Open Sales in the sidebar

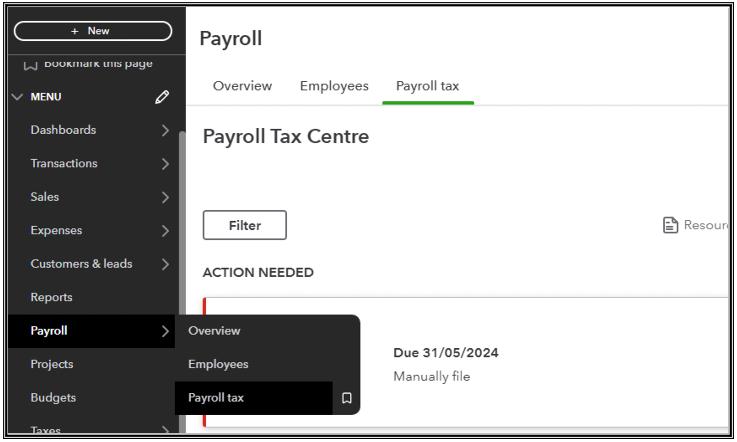(45, 197)
